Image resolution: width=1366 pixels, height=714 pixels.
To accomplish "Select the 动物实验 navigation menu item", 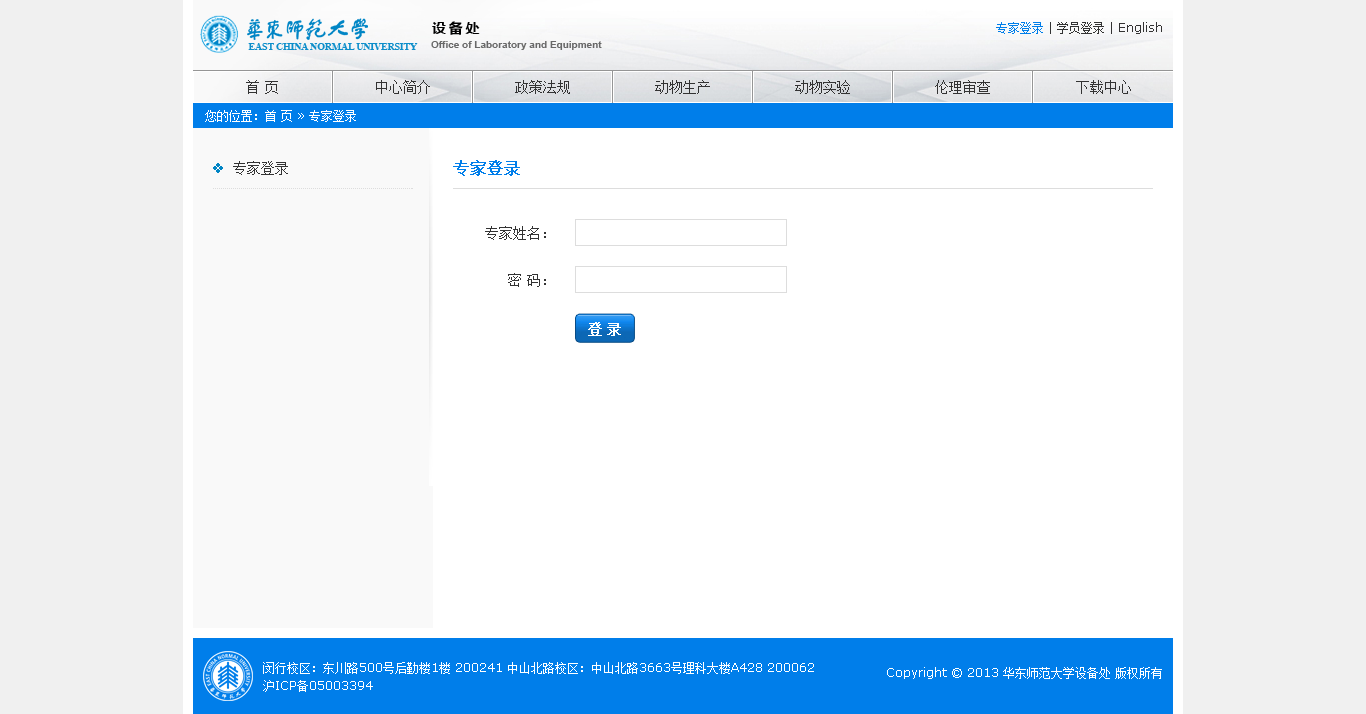I will pyautogui.click(x=822, y=87).
